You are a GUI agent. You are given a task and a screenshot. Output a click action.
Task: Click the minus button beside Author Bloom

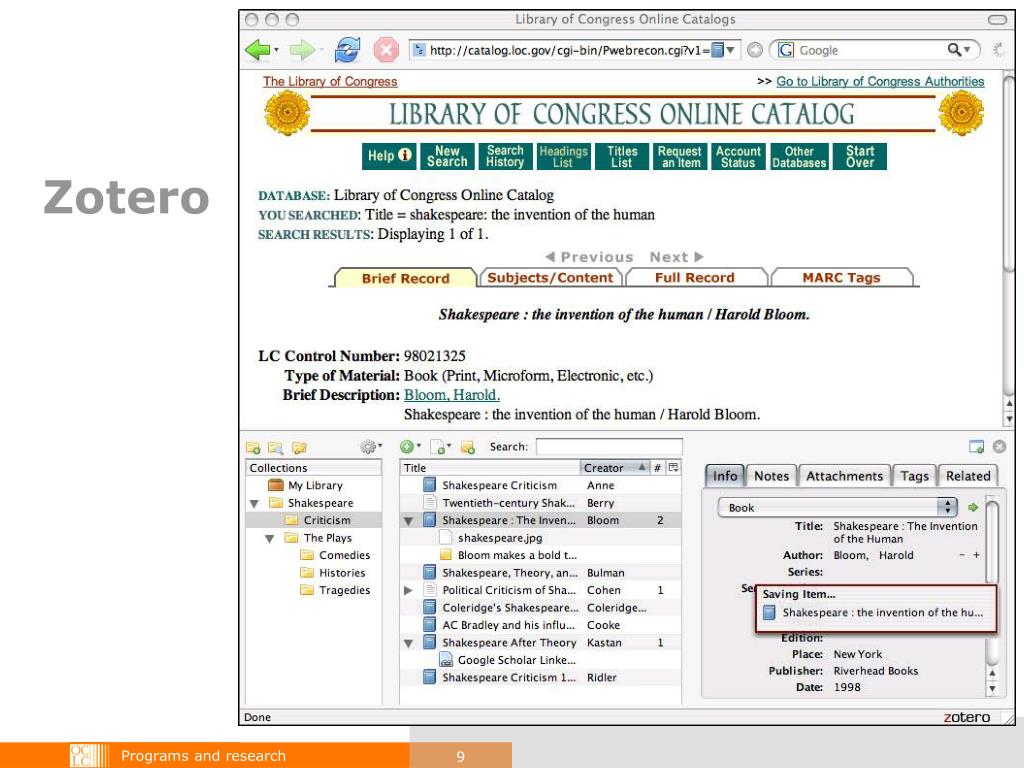point(962,555)
